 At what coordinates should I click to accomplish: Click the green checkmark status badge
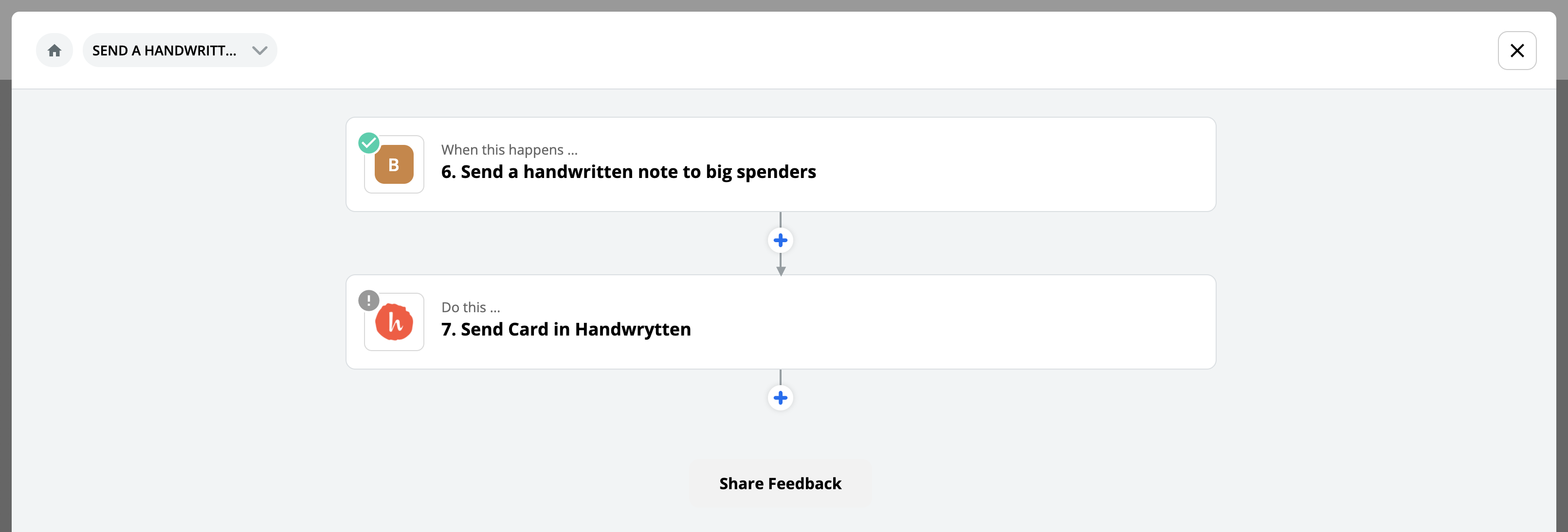pyautogui.click(x=369, y=143)
